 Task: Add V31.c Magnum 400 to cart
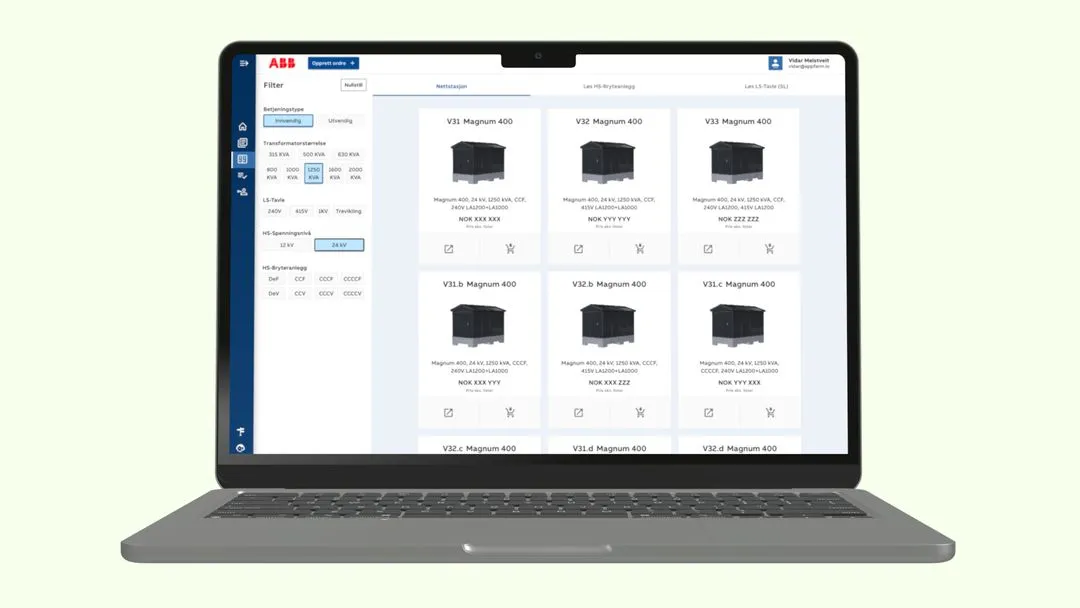pyautogui.click(x=770, y=413)
